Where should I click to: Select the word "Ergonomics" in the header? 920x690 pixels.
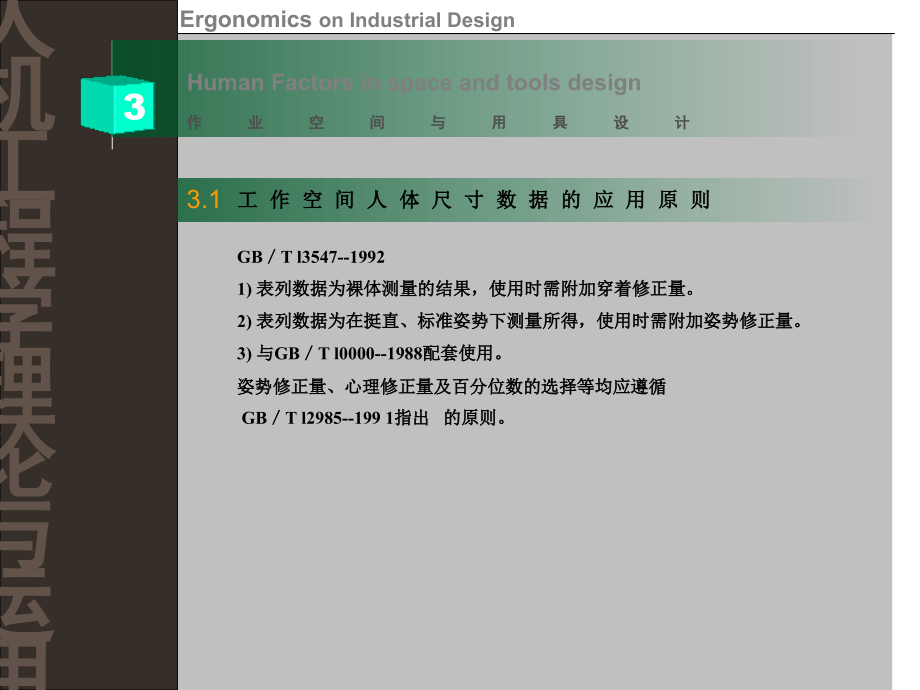click(x=246, y=19)
